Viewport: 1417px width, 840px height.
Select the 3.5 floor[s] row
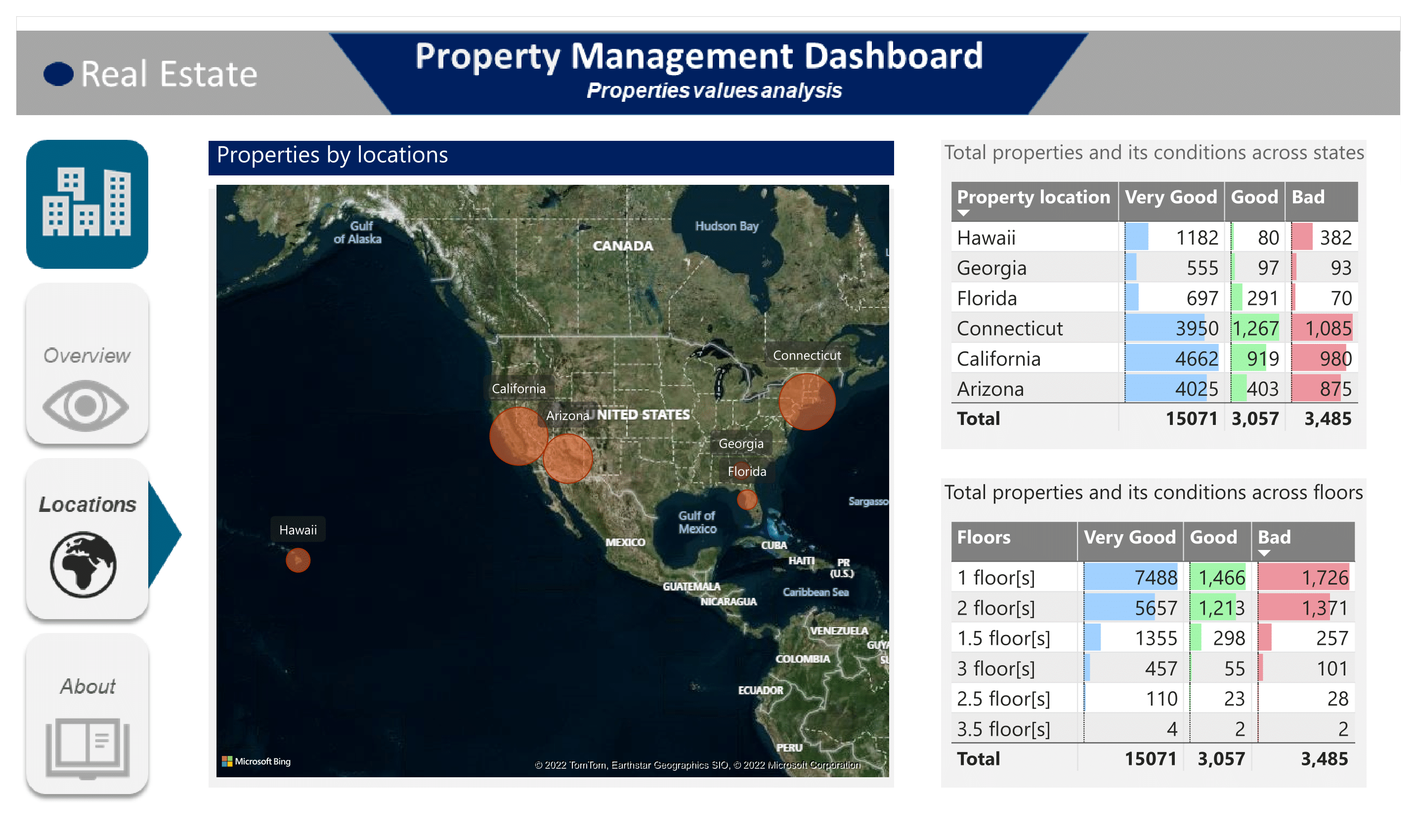click(x=1153, y=729)
